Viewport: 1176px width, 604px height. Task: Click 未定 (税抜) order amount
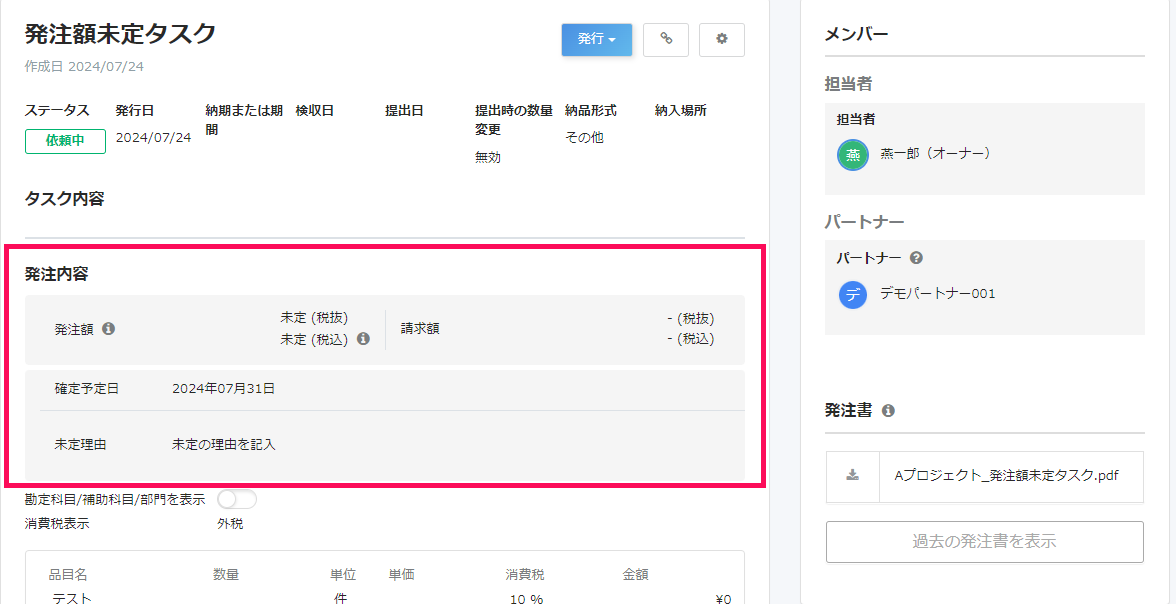pos(314,317)
